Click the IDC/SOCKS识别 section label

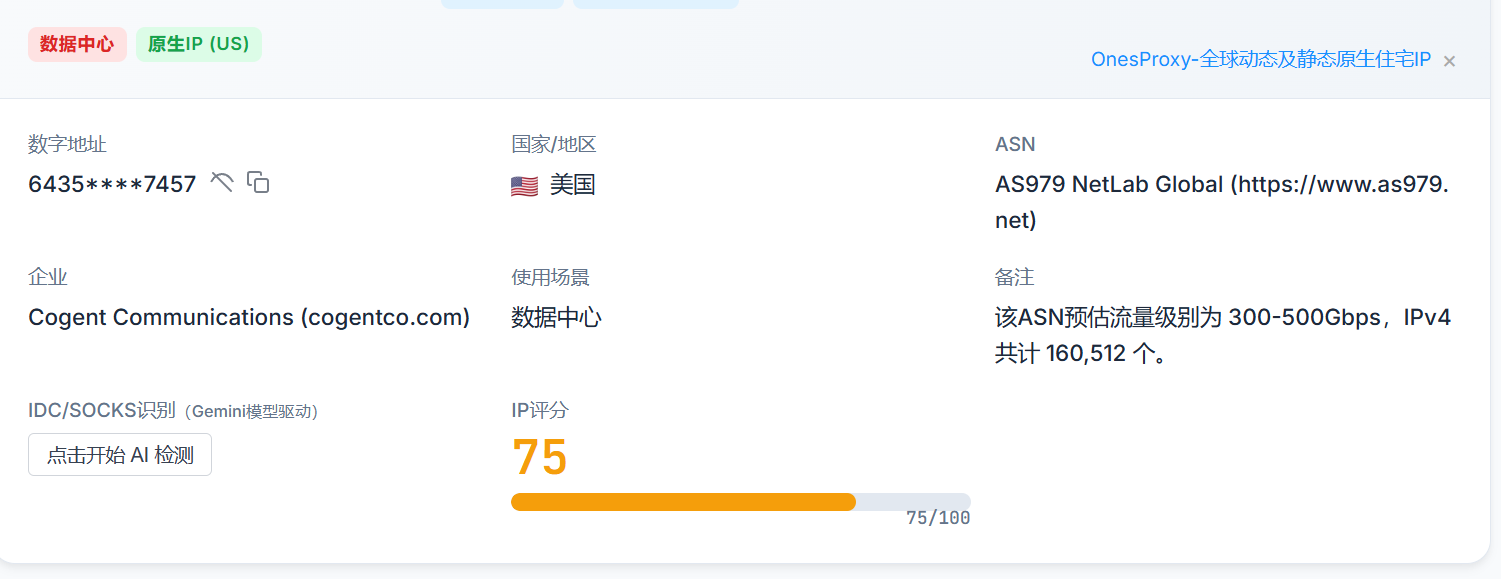[100, 410]
